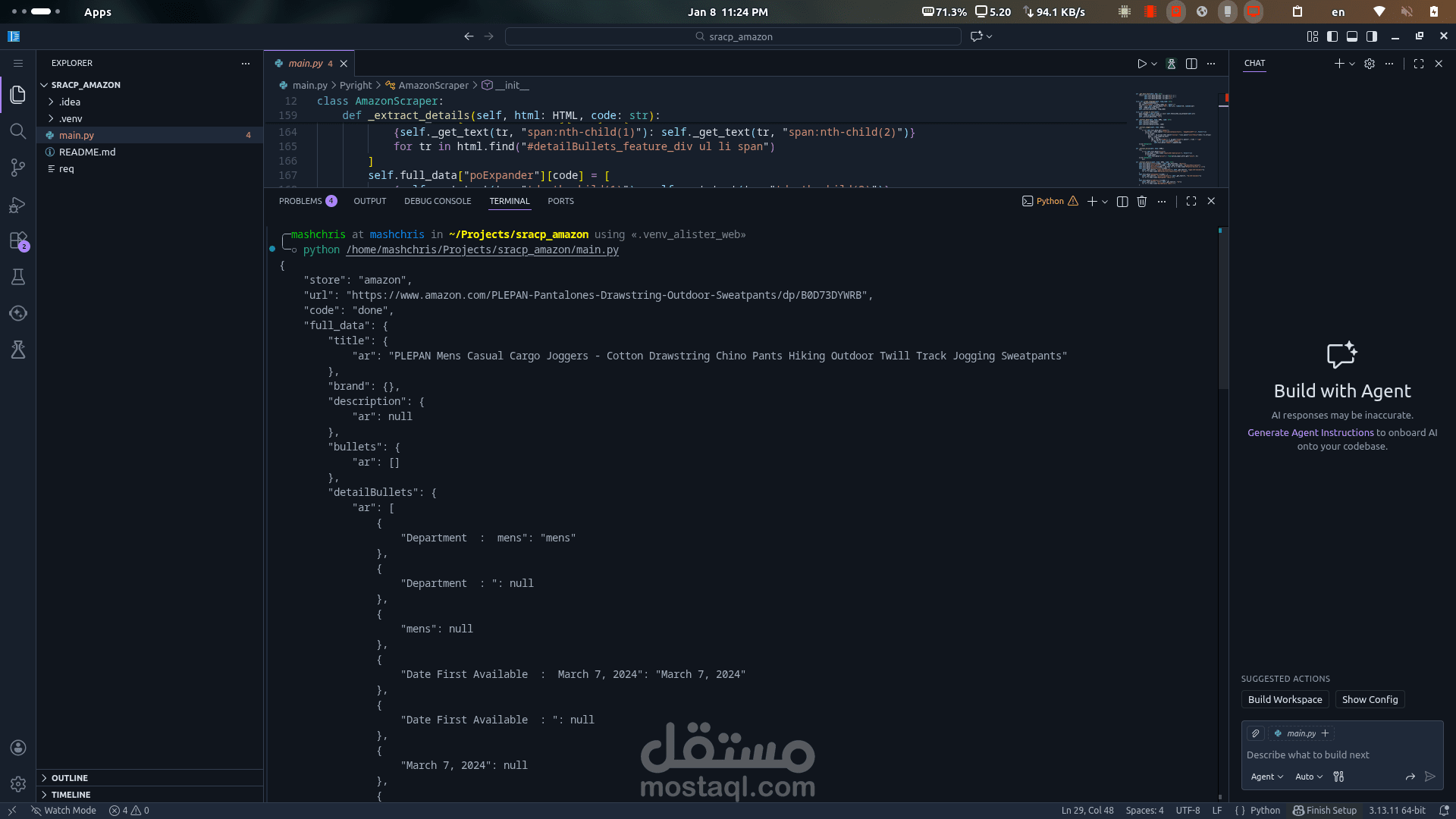Open the Copilot chat icon in title bar
Screen dimensions: 1456x819
(x=977, y=36)
